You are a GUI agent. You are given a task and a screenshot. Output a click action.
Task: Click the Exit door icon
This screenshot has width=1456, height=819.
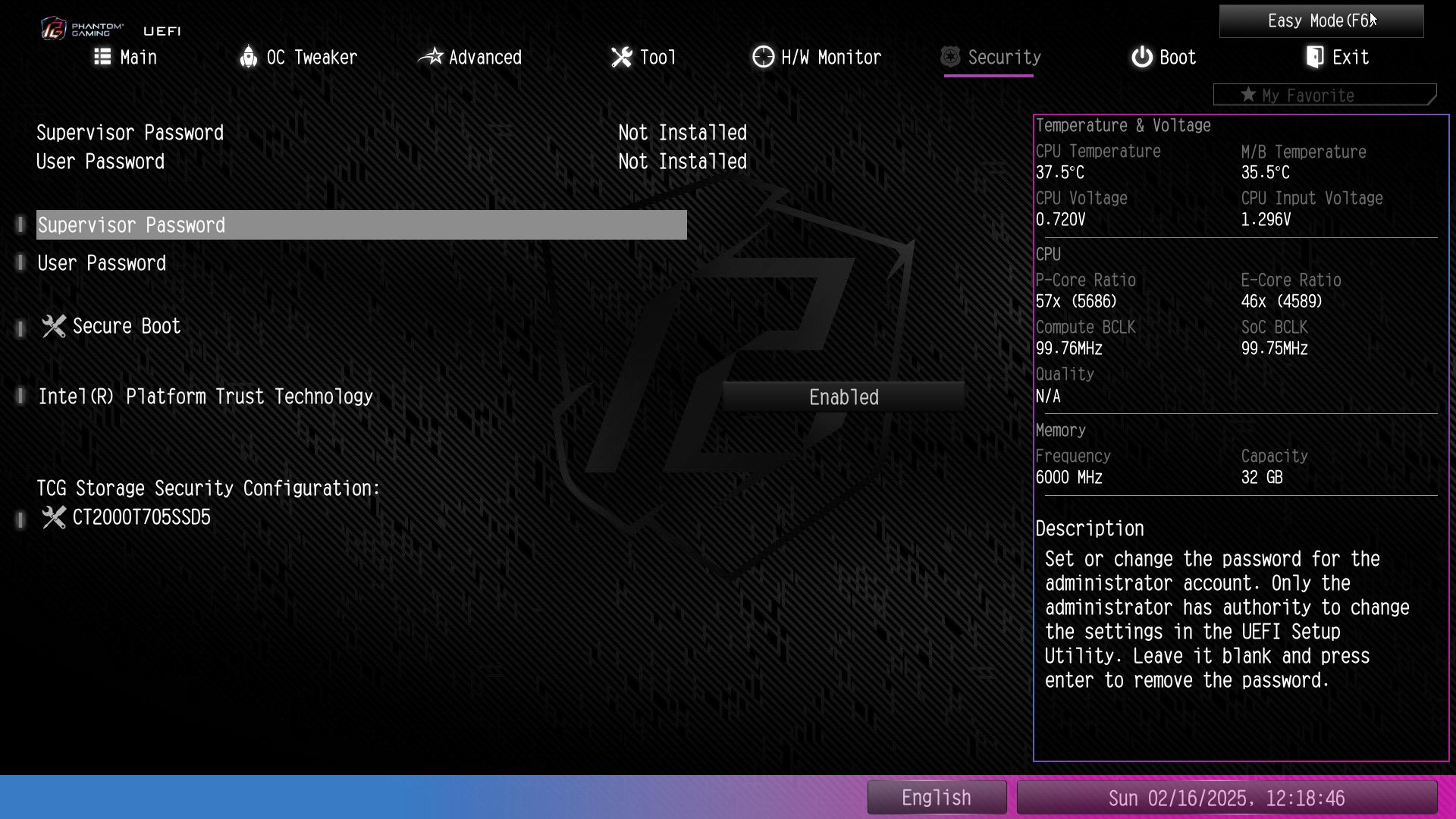pyautogui.click(x=1315, y=57)
